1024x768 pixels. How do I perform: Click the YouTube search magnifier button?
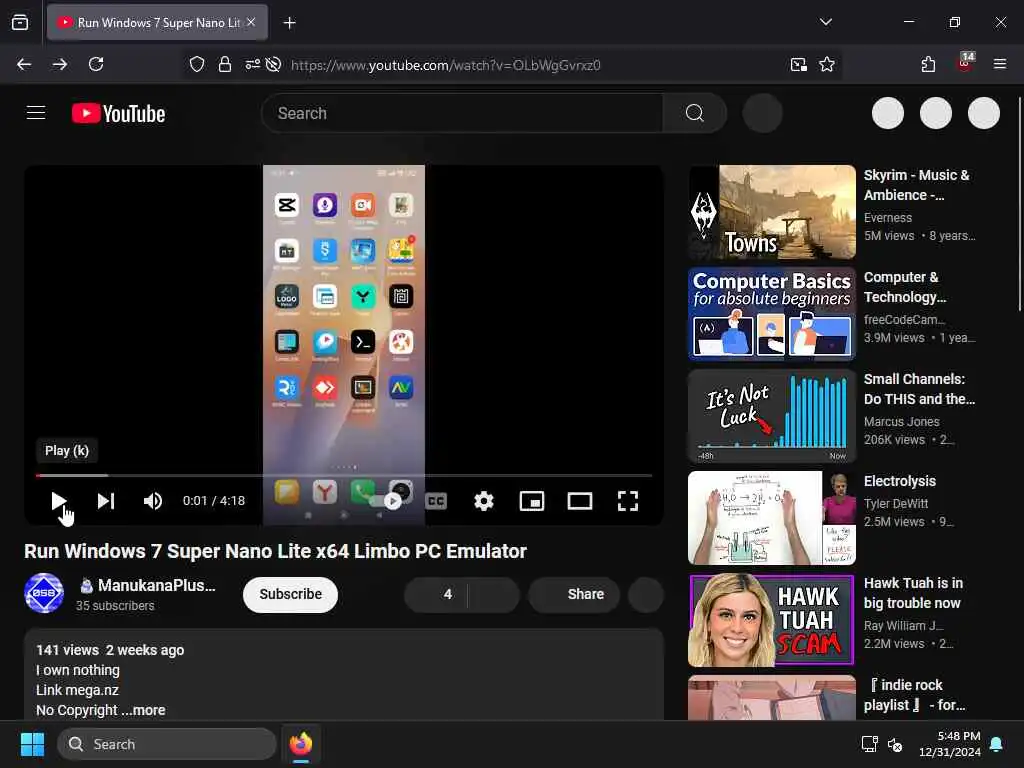(695, 113)
